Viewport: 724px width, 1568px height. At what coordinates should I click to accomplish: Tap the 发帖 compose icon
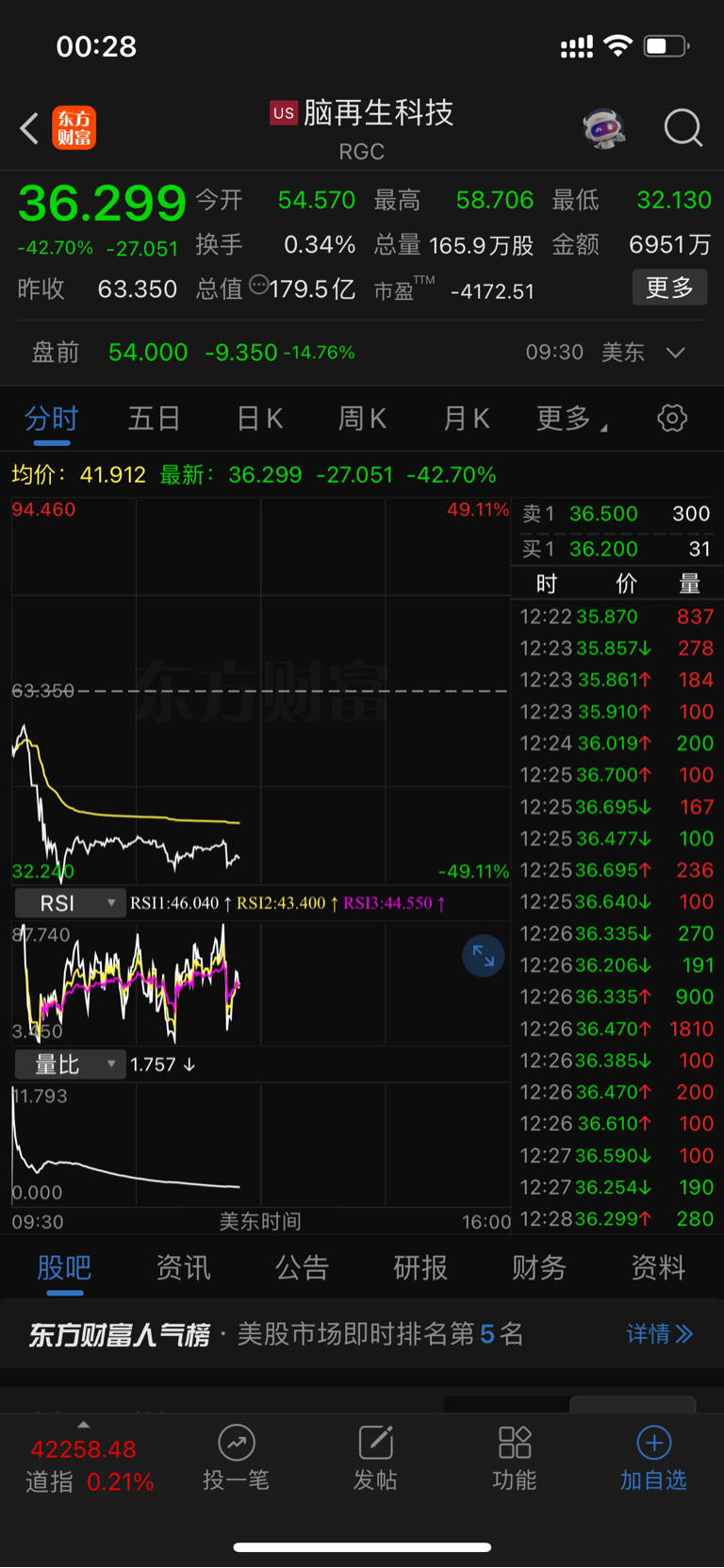pyautogui.click(x=375, y=1443)
